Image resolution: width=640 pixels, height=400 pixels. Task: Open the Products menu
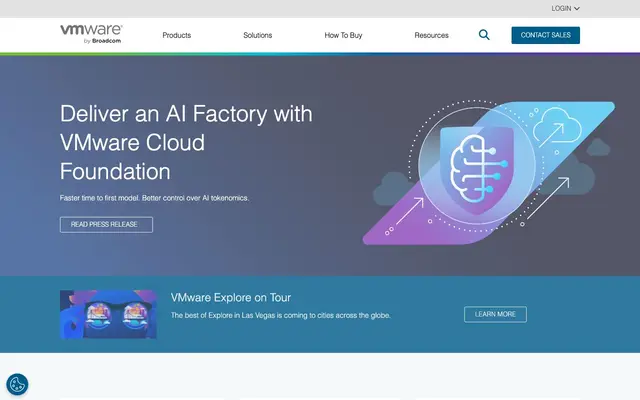[177, 35]
